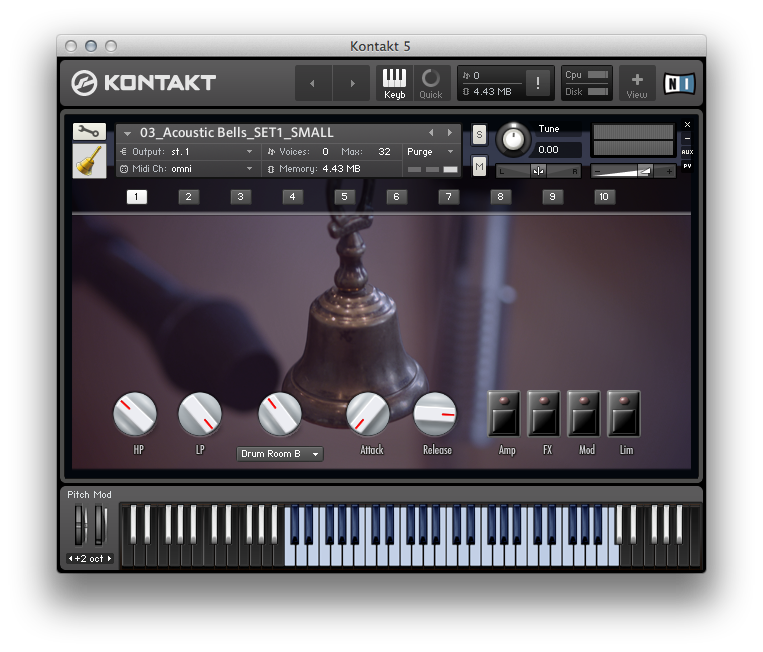The width and height of the screenshot is (763, 652).
Task: Toggle the FX switch
Action: (544, 414)
